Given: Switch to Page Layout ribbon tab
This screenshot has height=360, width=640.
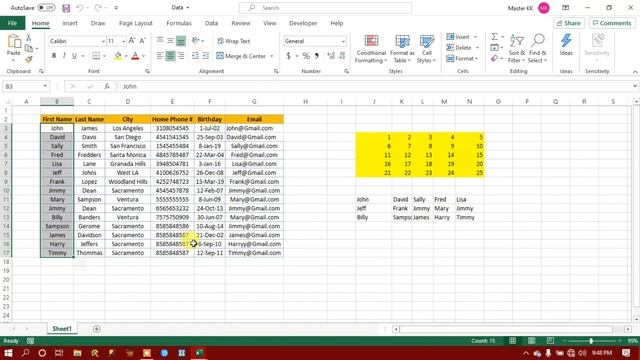Looking at the screenshot, I should point(136,23).
